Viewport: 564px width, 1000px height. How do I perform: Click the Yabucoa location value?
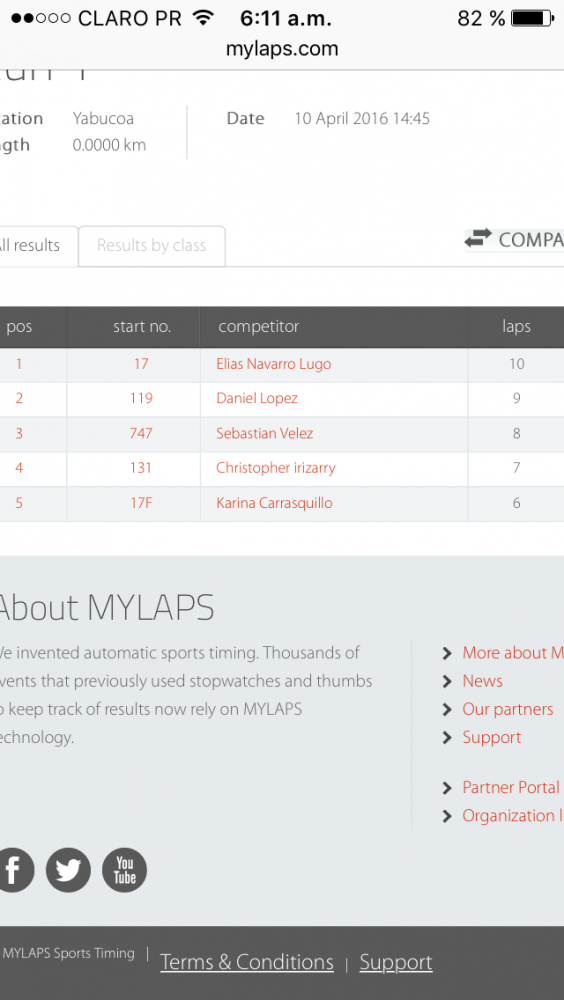point(103,119)
